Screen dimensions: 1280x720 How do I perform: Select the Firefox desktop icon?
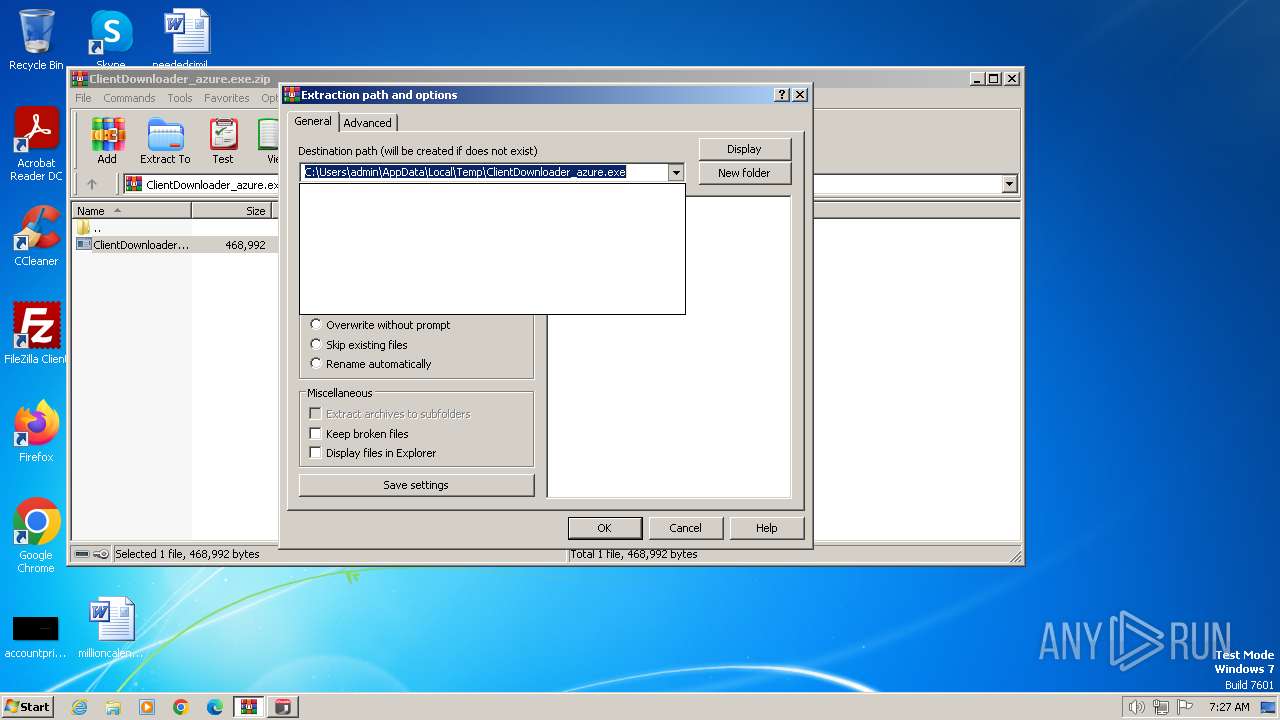coord(36,432)
